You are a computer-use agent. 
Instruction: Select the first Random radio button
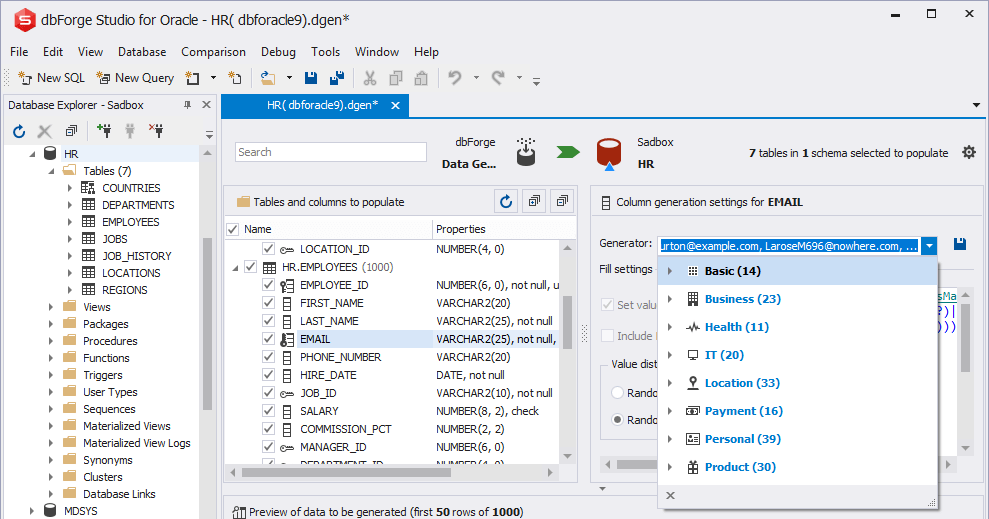[617, 393]
